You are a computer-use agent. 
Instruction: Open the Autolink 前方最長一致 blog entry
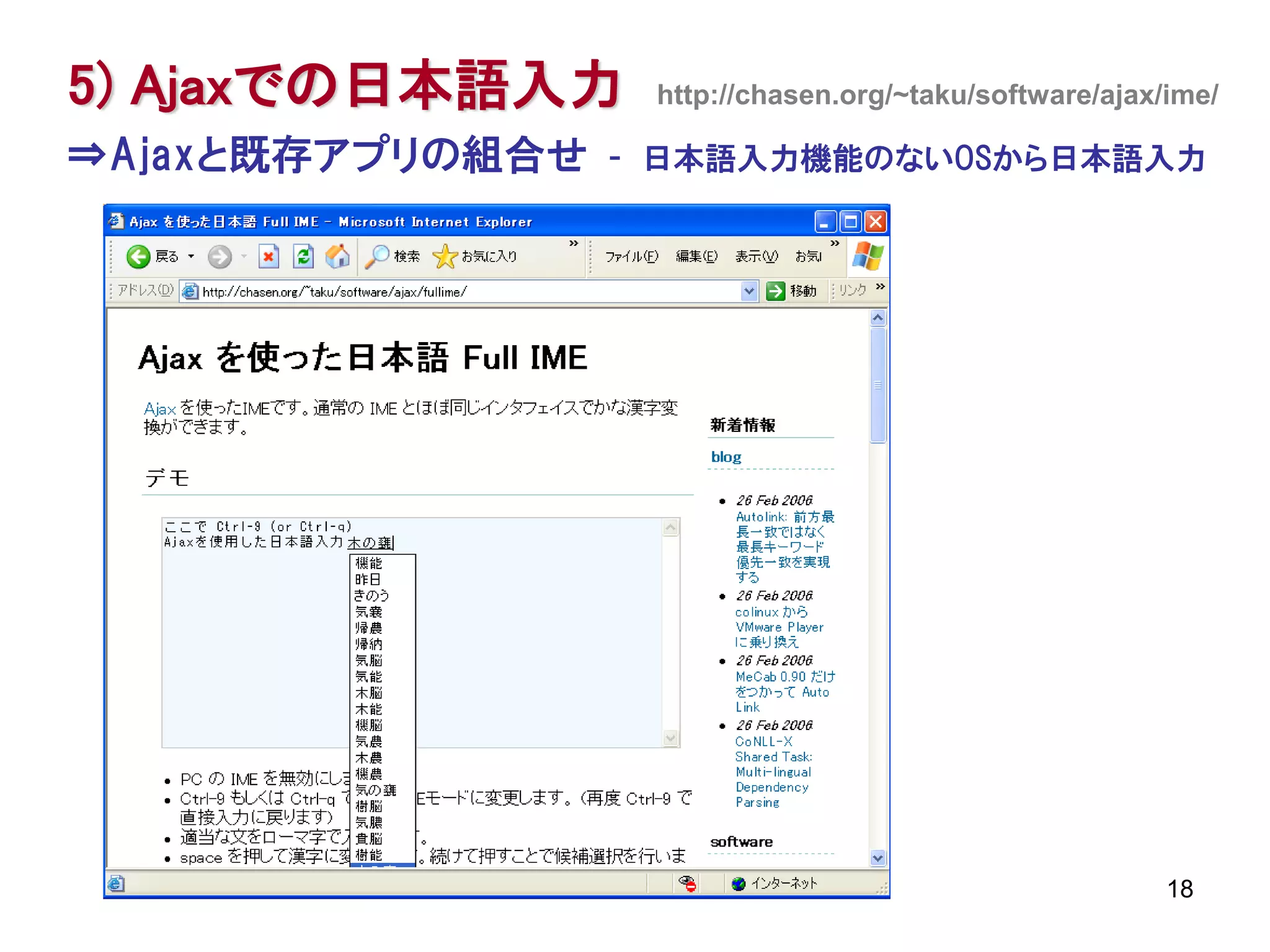click(x=785, y=547)
